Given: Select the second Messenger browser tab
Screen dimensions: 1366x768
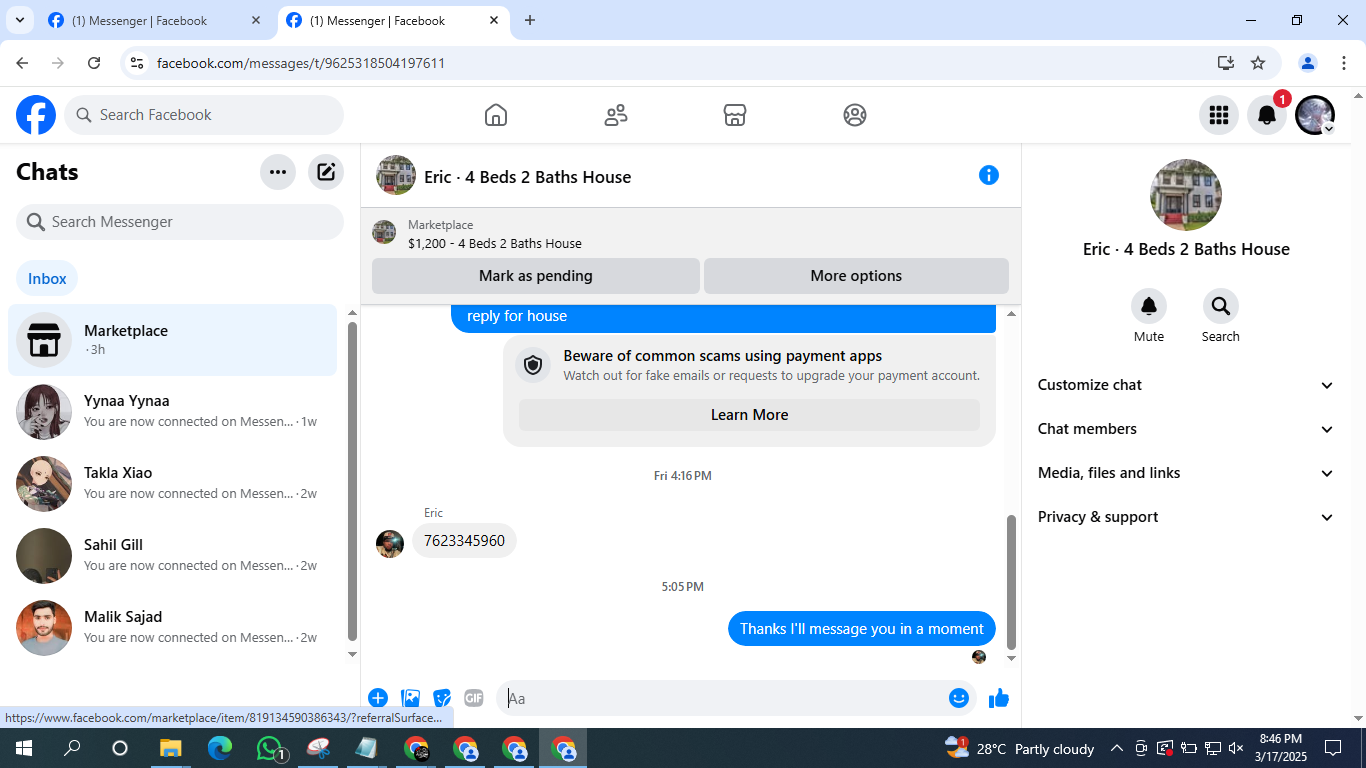Looking at the screenshot, I should point(393,20).
